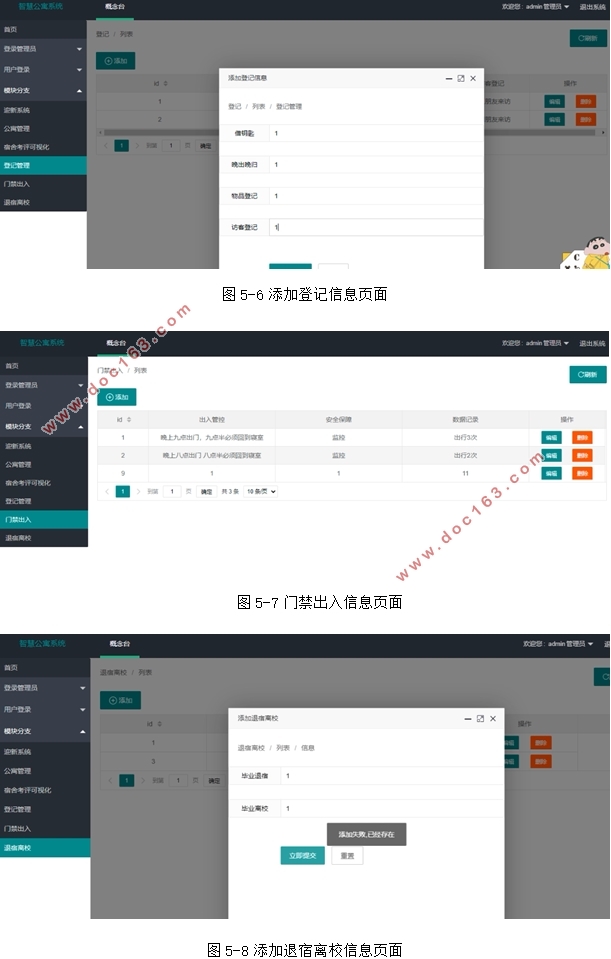
Task: Close the 添加登记信息 dialog
Action: (x=473, y=78)
